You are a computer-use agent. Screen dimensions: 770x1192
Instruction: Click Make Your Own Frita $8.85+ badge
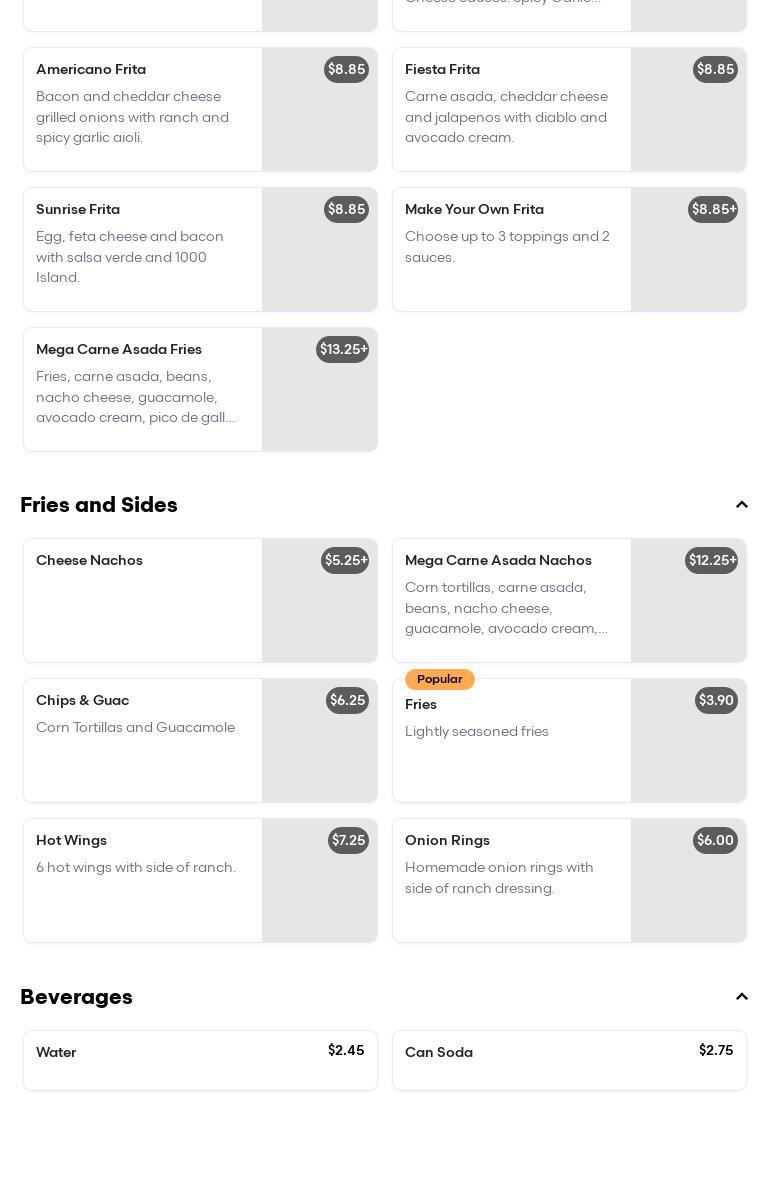713,210
